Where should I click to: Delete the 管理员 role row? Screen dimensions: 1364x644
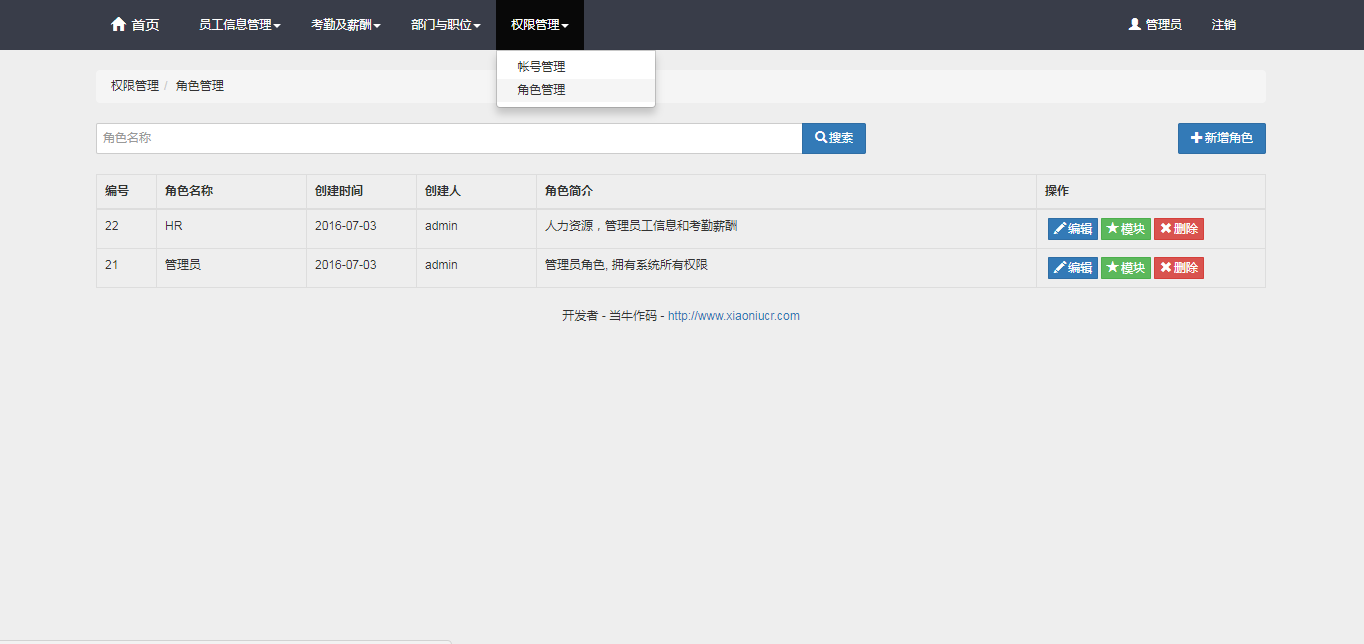[x=1178, y=268]
